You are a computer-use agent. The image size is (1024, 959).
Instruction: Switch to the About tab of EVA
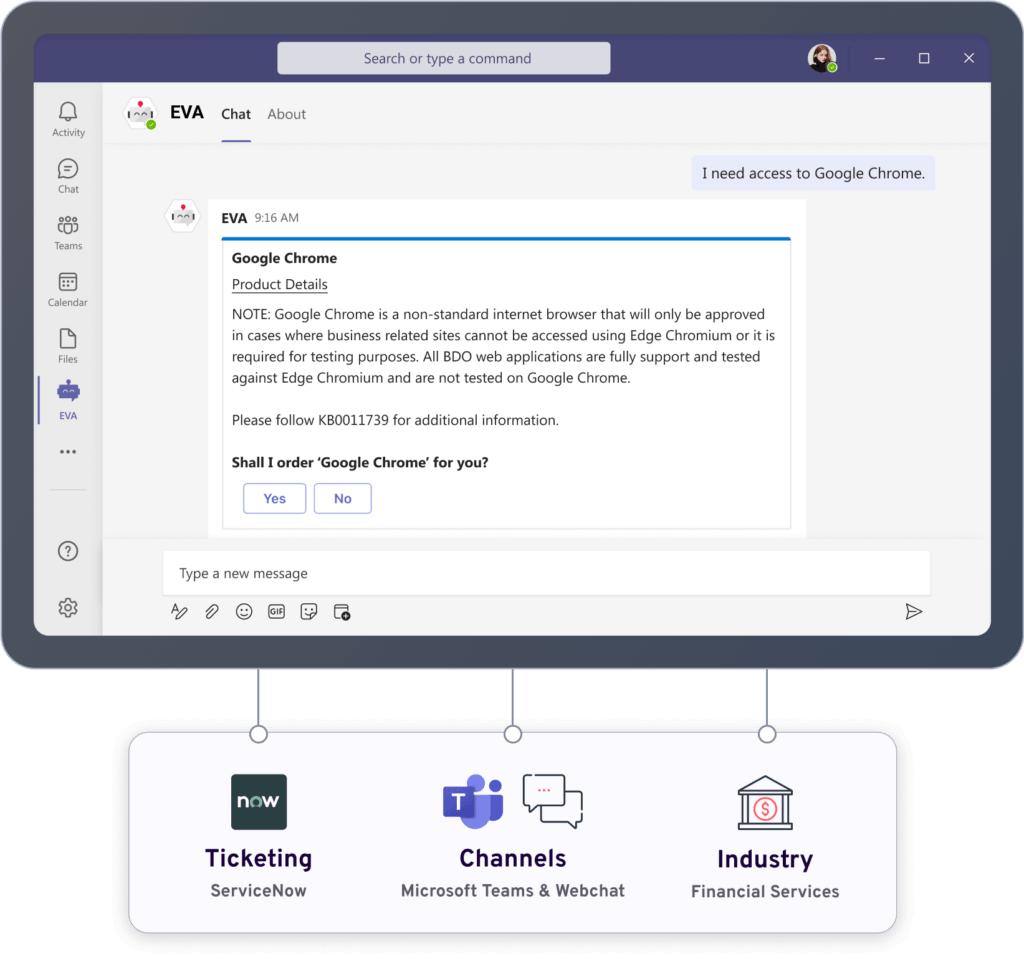286,114
